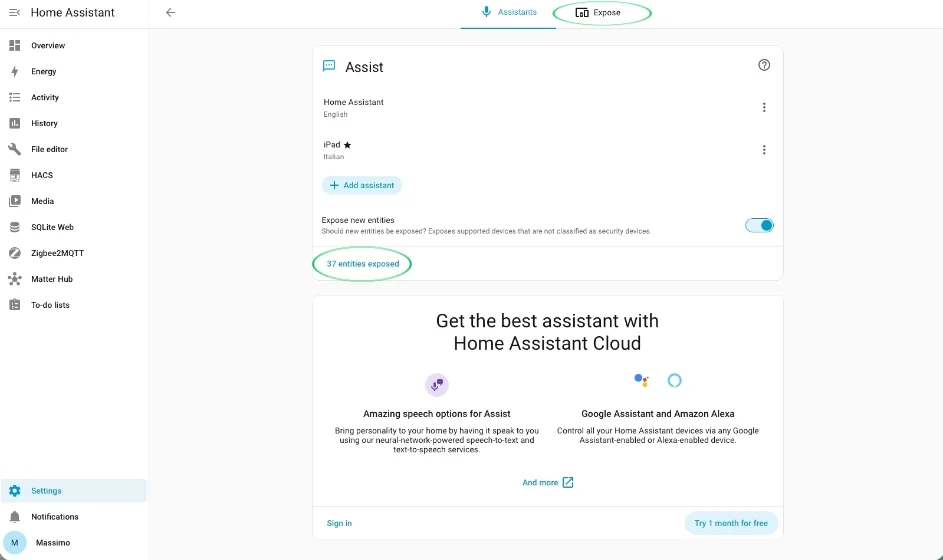Select History in the sidebar
The image size is (943, 560).
pyautogui.click(x=73, y=123)
